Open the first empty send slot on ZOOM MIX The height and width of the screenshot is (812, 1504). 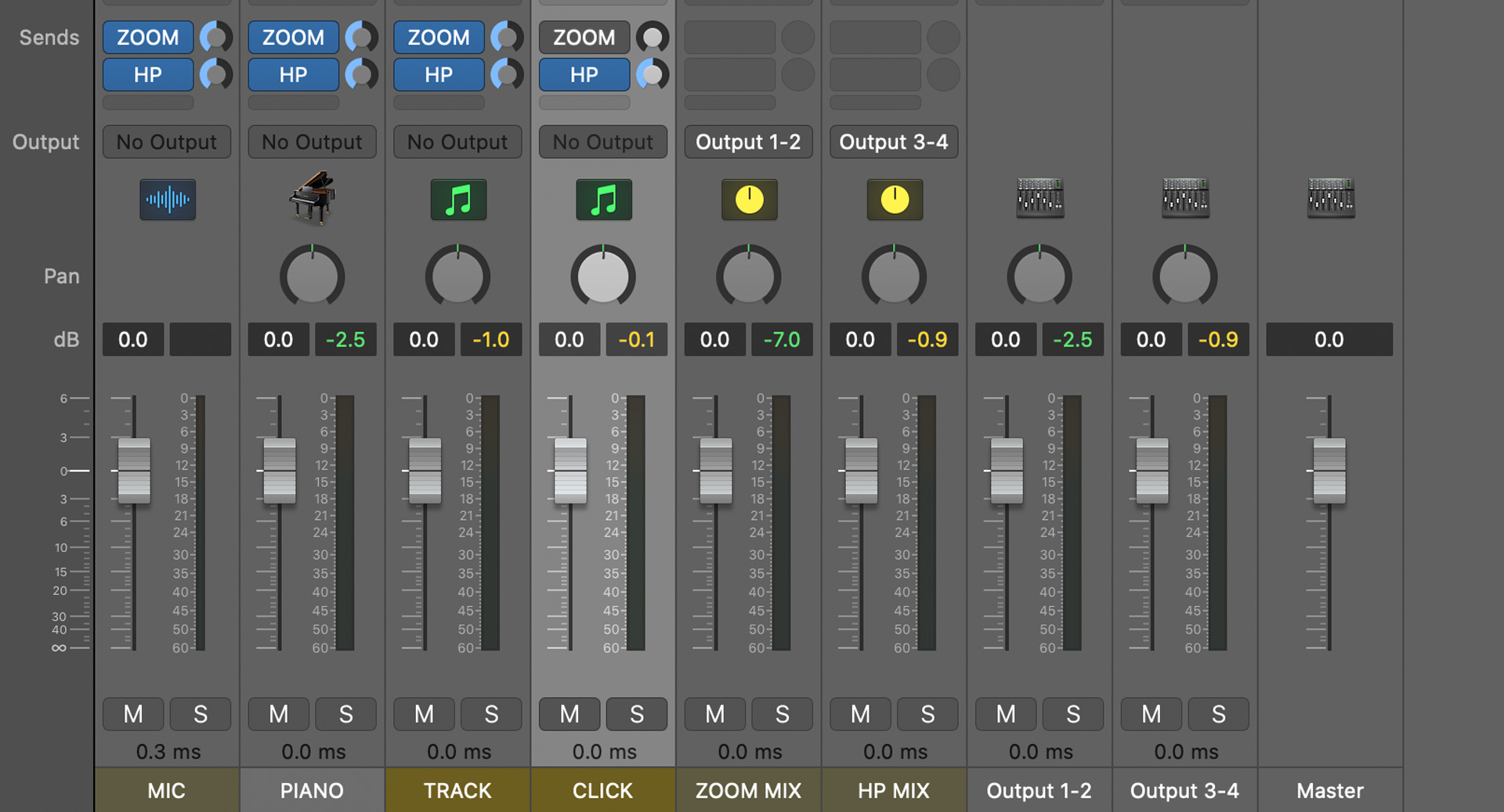click(730, 37)
